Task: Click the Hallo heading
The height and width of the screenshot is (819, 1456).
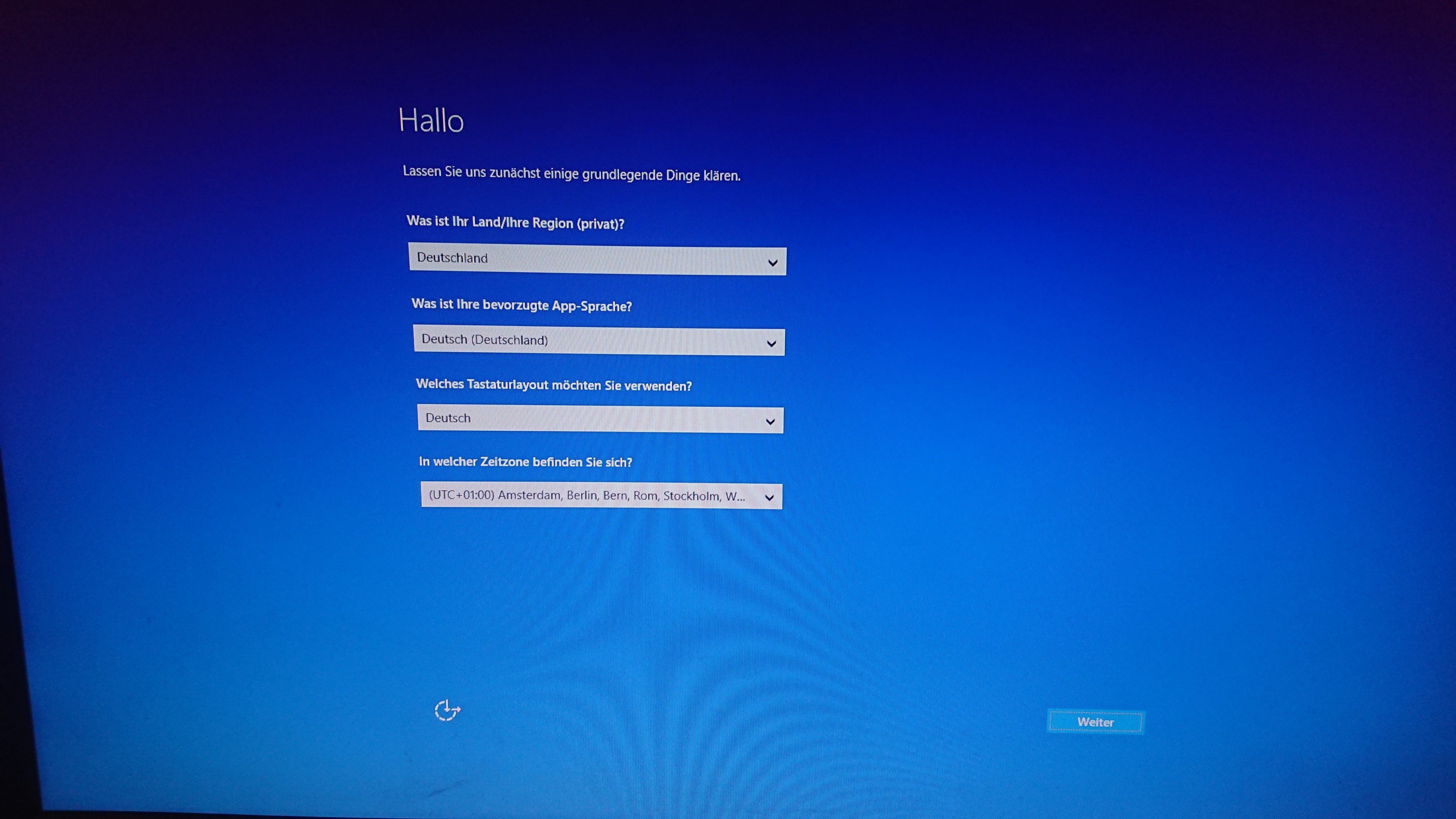Action: [431, 121]
